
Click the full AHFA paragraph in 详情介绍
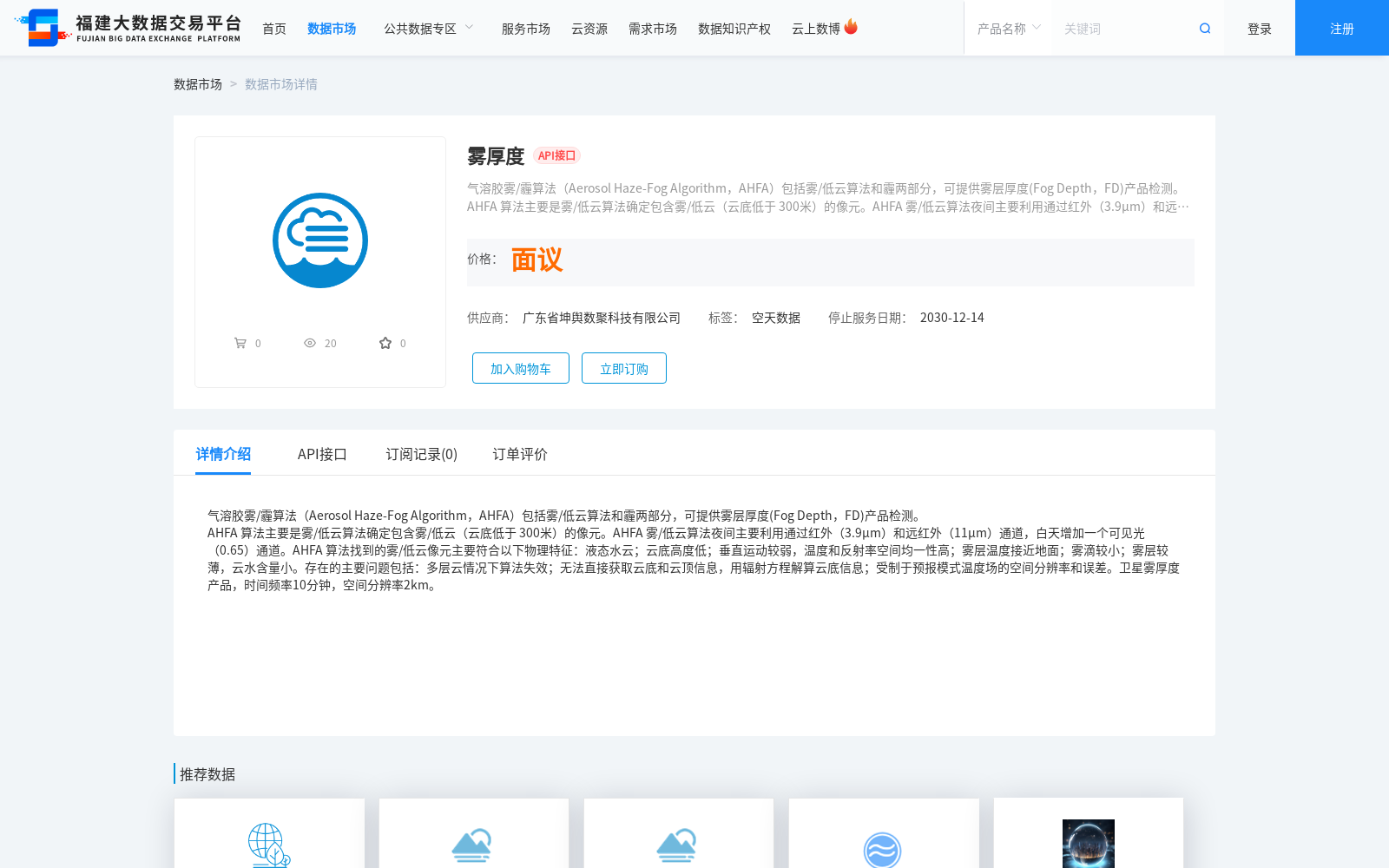(x=694, y=550)
